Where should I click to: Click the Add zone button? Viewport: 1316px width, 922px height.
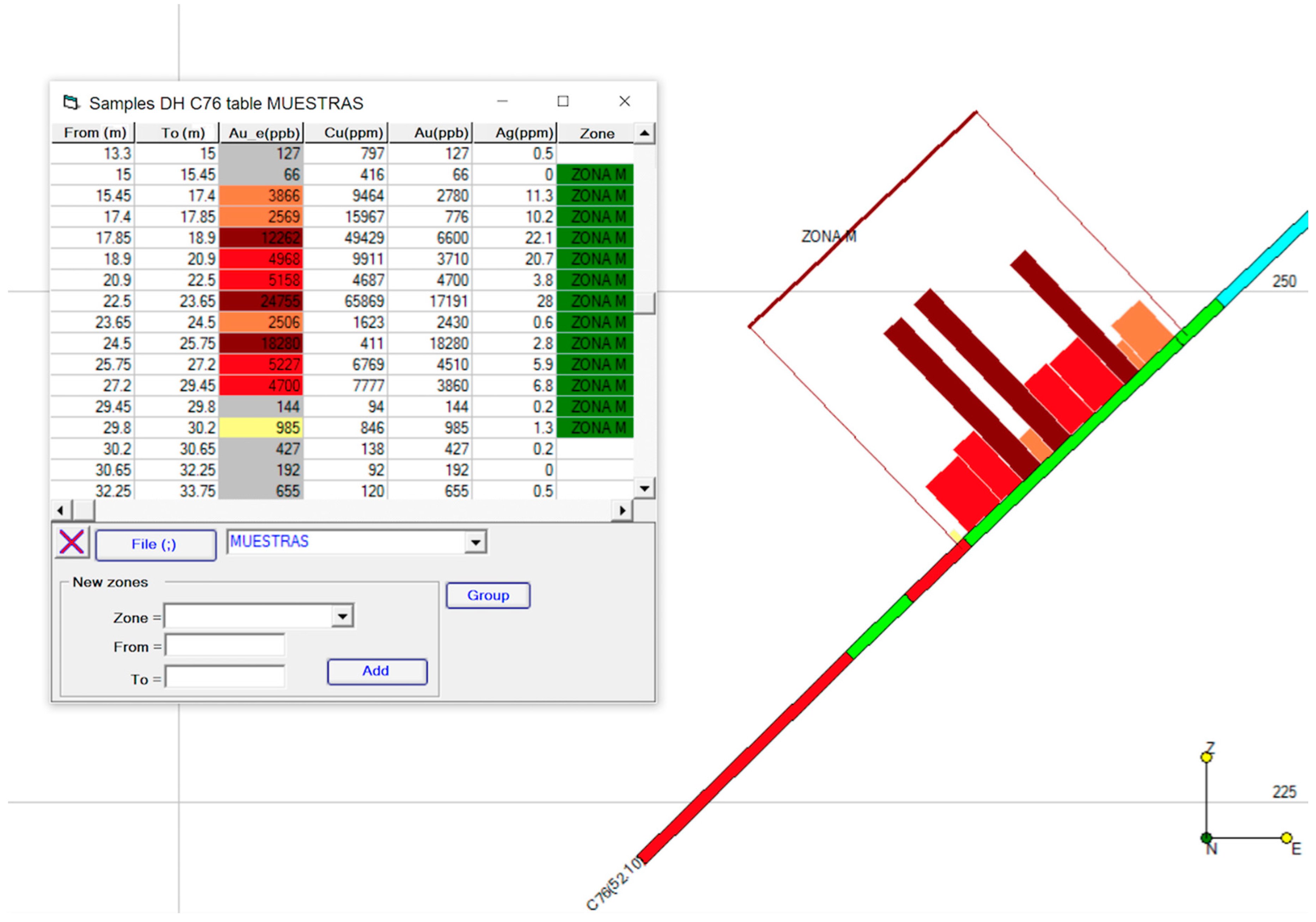[x=377, y=671]
